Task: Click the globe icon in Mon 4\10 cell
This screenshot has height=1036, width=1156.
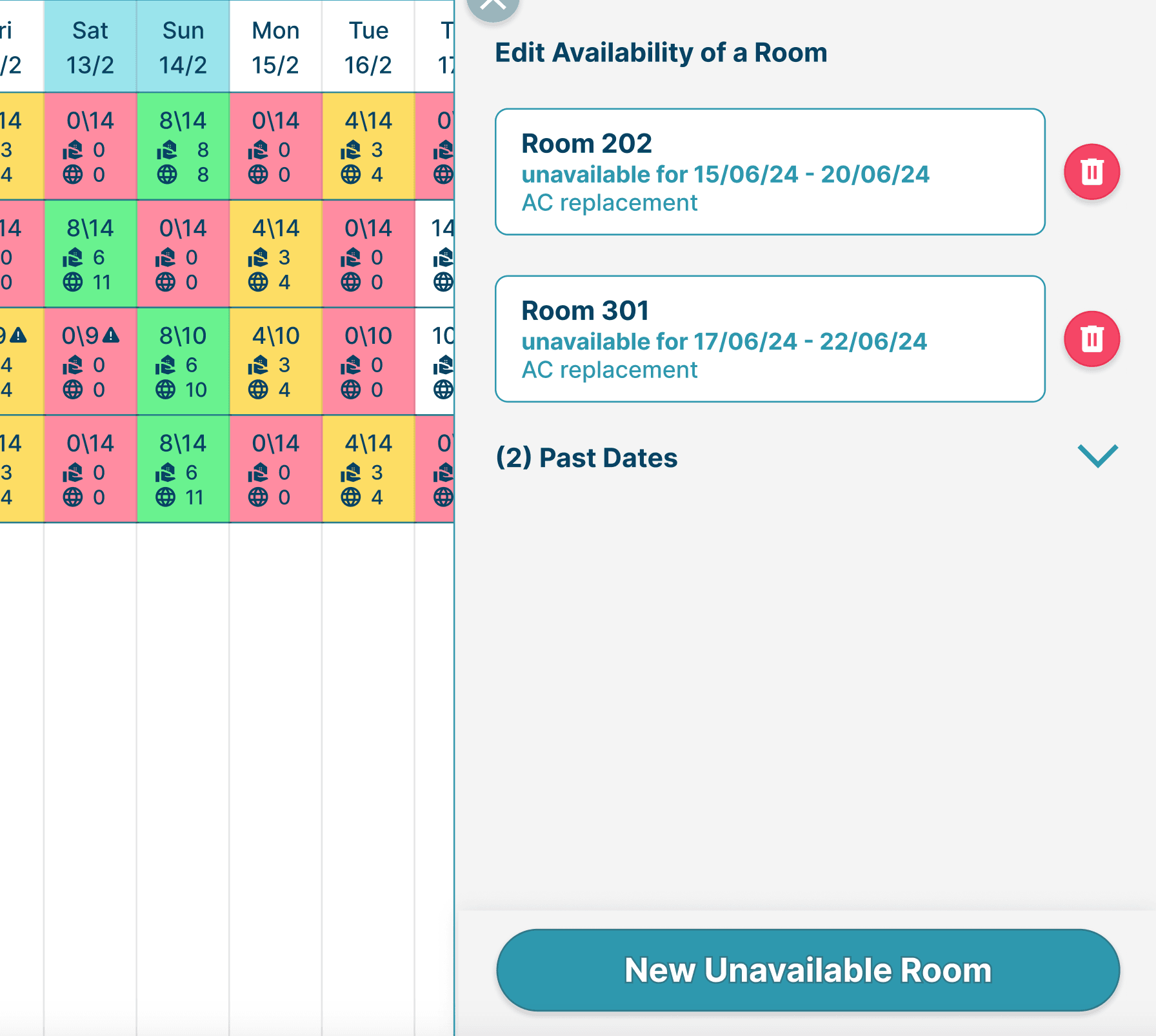Action: 258,390
